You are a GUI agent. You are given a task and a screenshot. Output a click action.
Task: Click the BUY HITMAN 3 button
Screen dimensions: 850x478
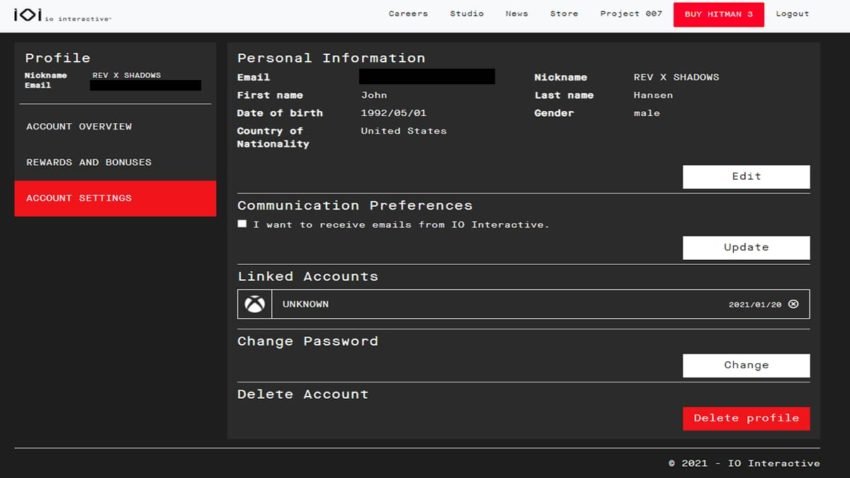719,15
